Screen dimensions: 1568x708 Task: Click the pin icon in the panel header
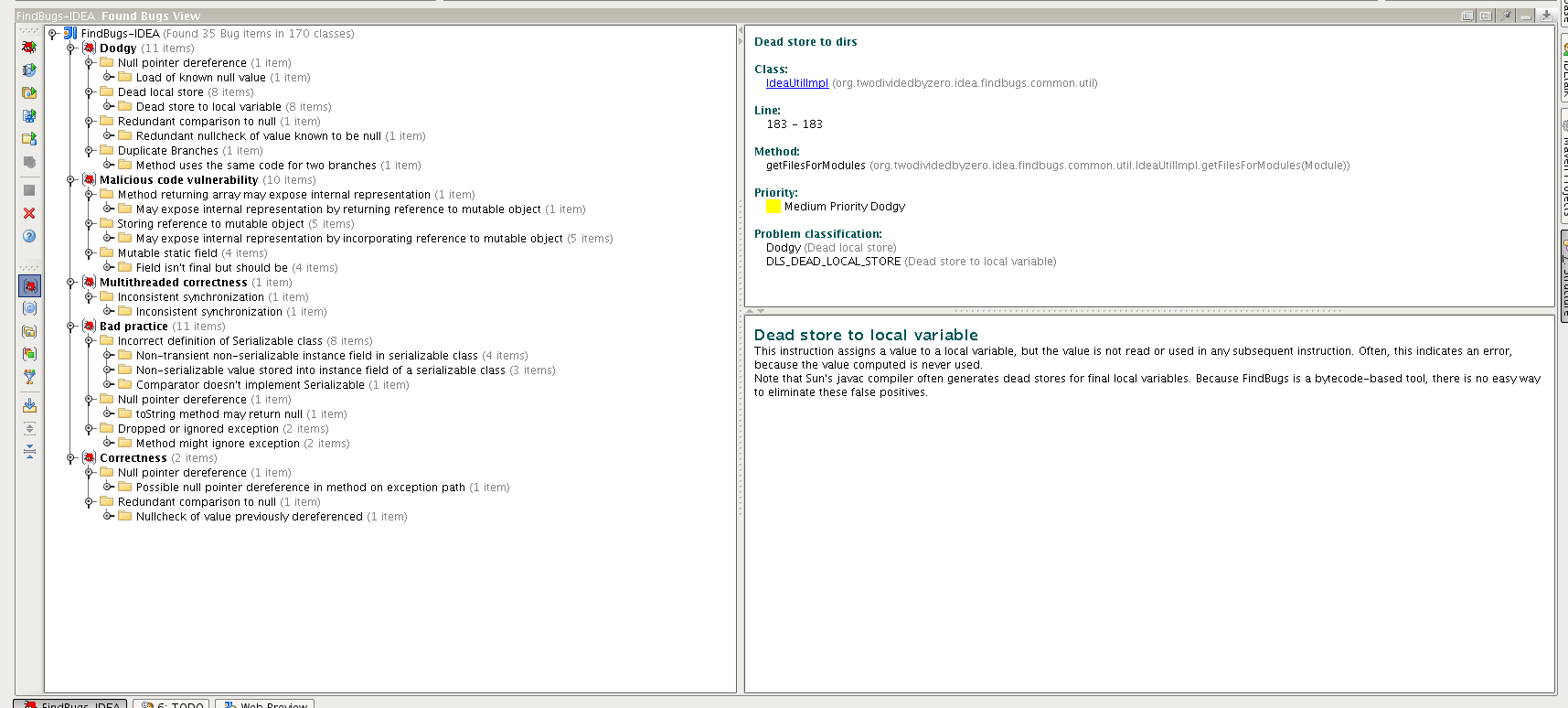pos(1506,16)
